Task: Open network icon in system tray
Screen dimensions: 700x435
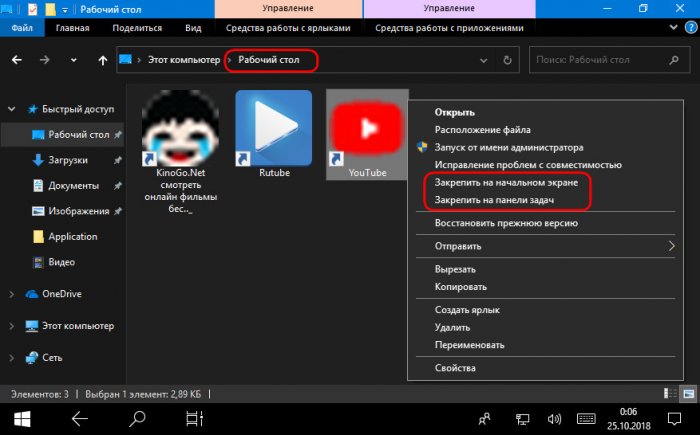Action: tap(522, 419)
